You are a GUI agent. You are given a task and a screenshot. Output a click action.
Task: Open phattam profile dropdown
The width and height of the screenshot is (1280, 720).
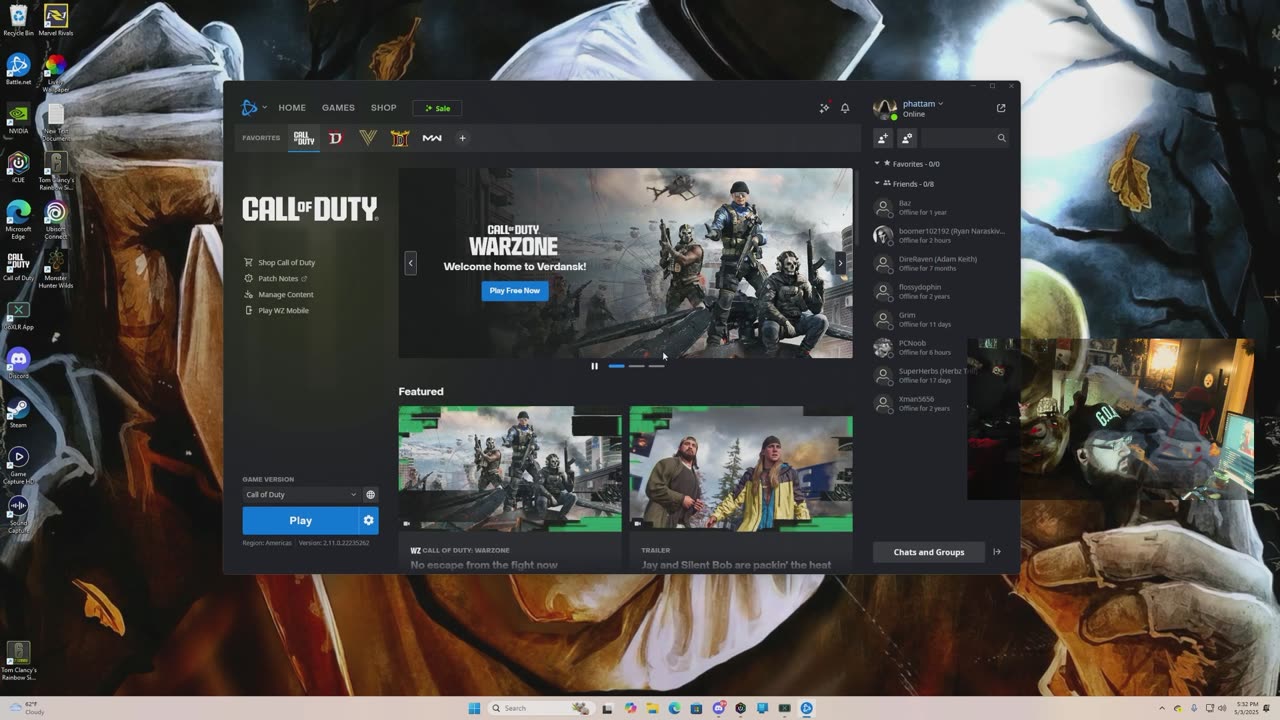(923, 103)
